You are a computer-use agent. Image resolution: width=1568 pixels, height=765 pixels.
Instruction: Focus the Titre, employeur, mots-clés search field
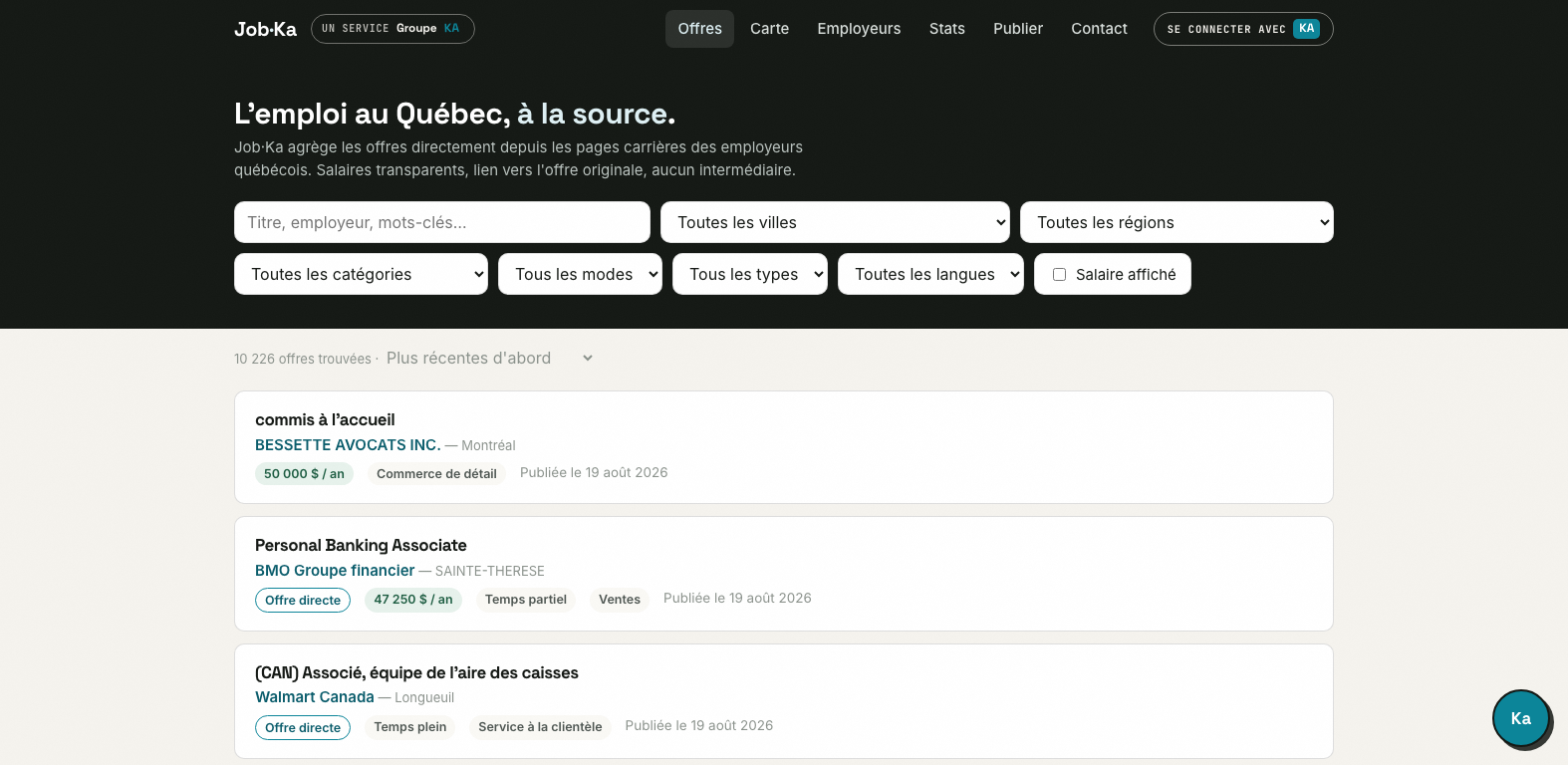(x=442, y=222)
